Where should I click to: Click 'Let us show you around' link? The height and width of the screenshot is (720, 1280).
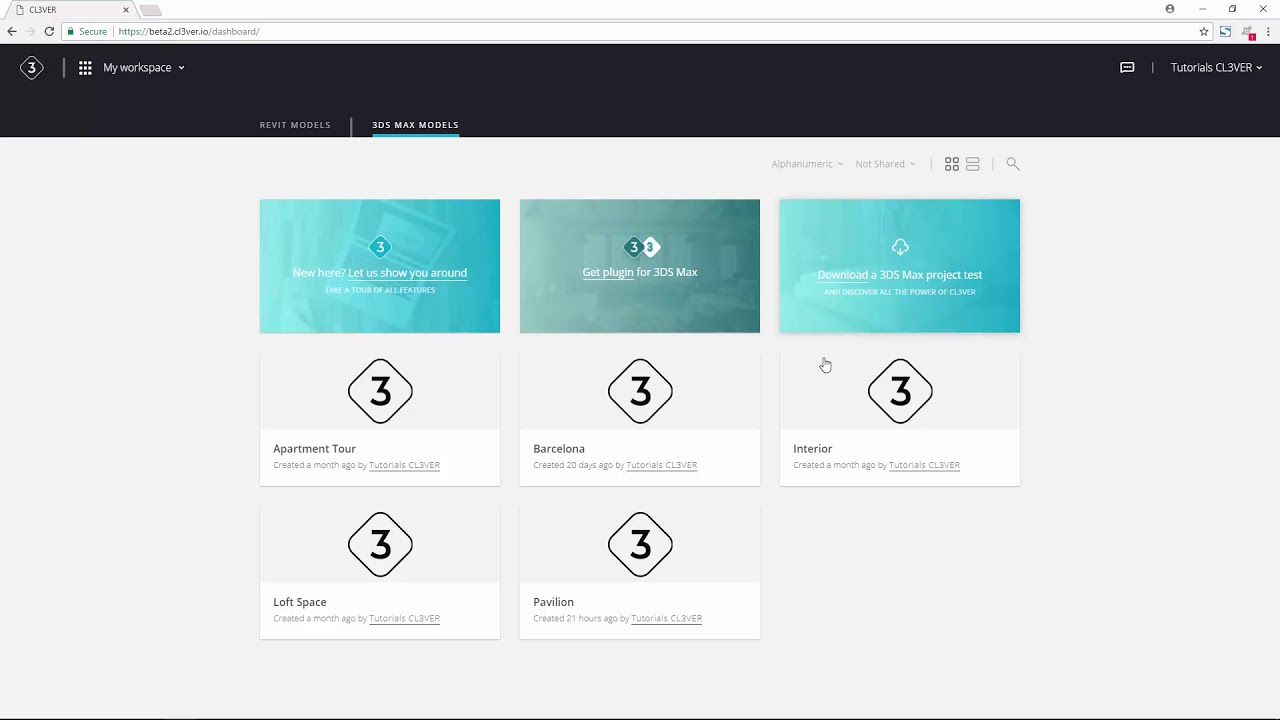[x=407, y=272]
